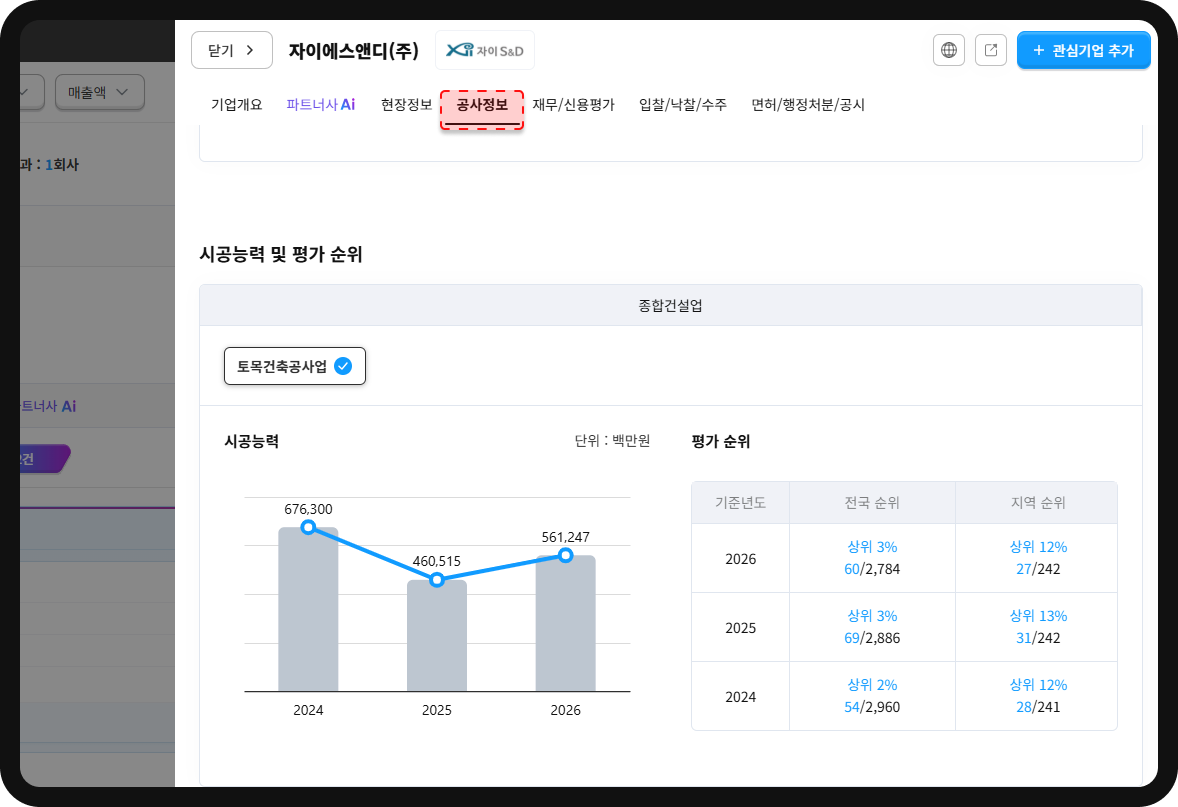Click the 지역 순위 column header
This screenshot has width=1178, height=807.
pyautogui.click(x=1038, y=503)
